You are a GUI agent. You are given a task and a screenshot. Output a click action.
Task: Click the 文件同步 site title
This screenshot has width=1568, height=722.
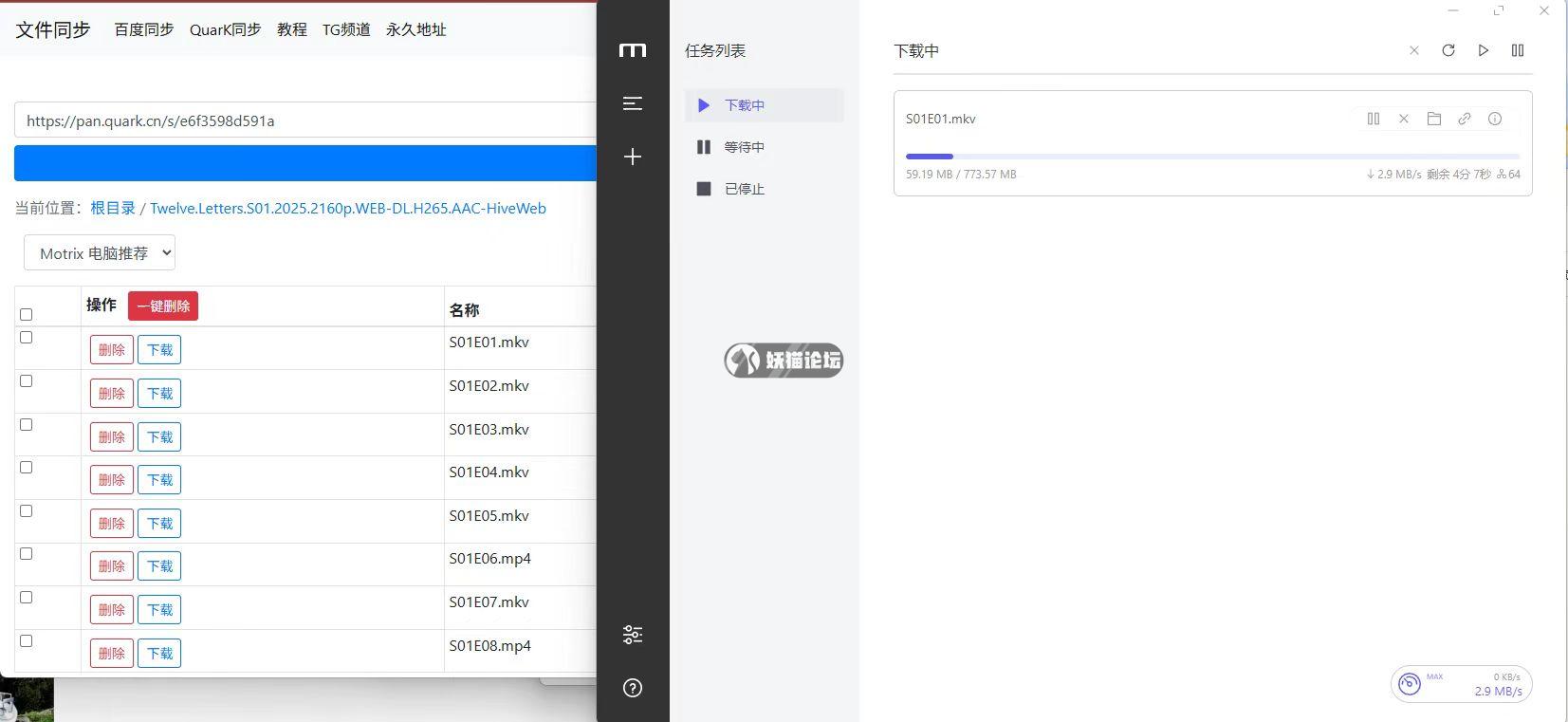tap(53, 29)
